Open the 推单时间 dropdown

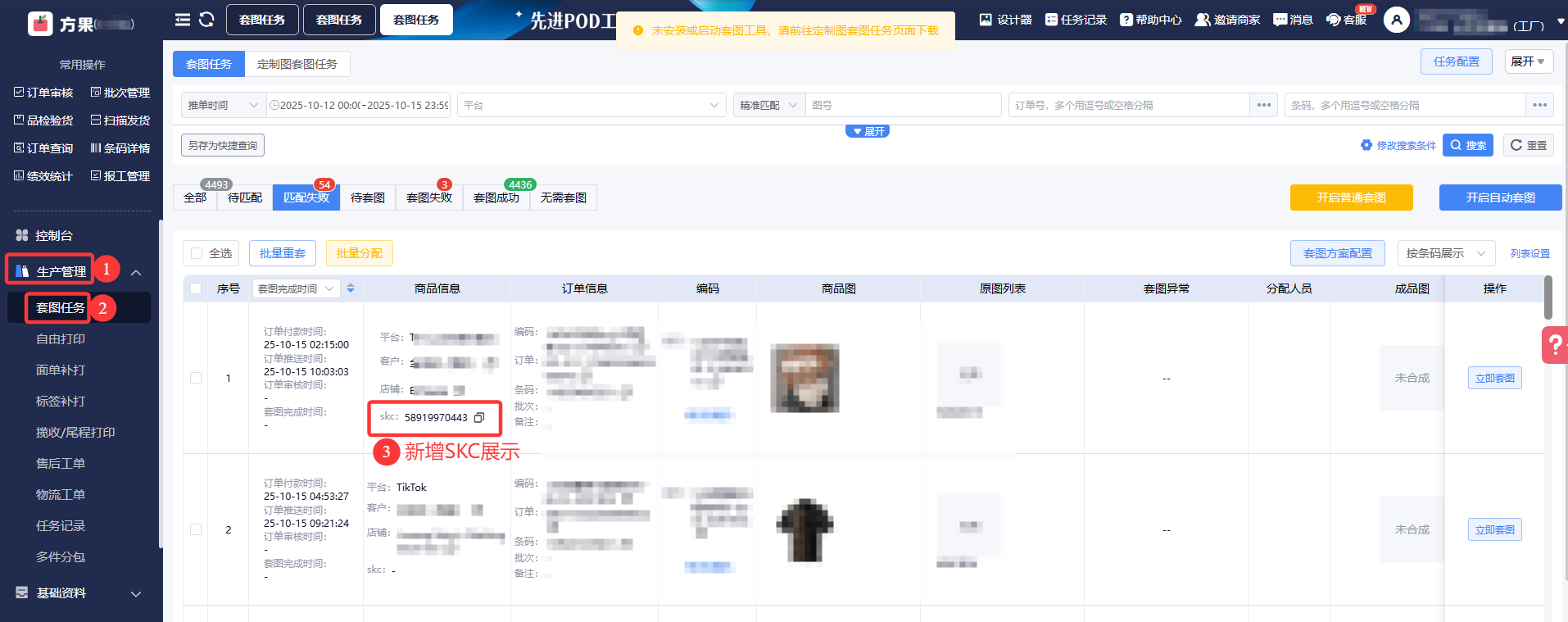(224, 105)
